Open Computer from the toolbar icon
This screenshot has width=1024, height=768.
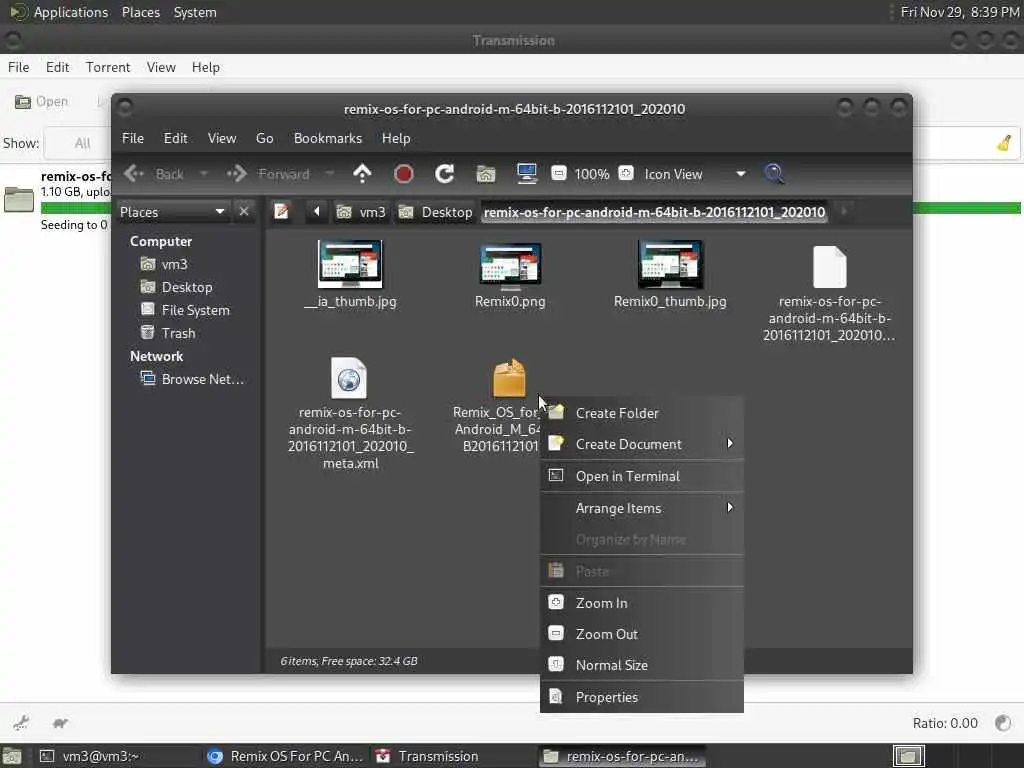click(x=526, y=174)
